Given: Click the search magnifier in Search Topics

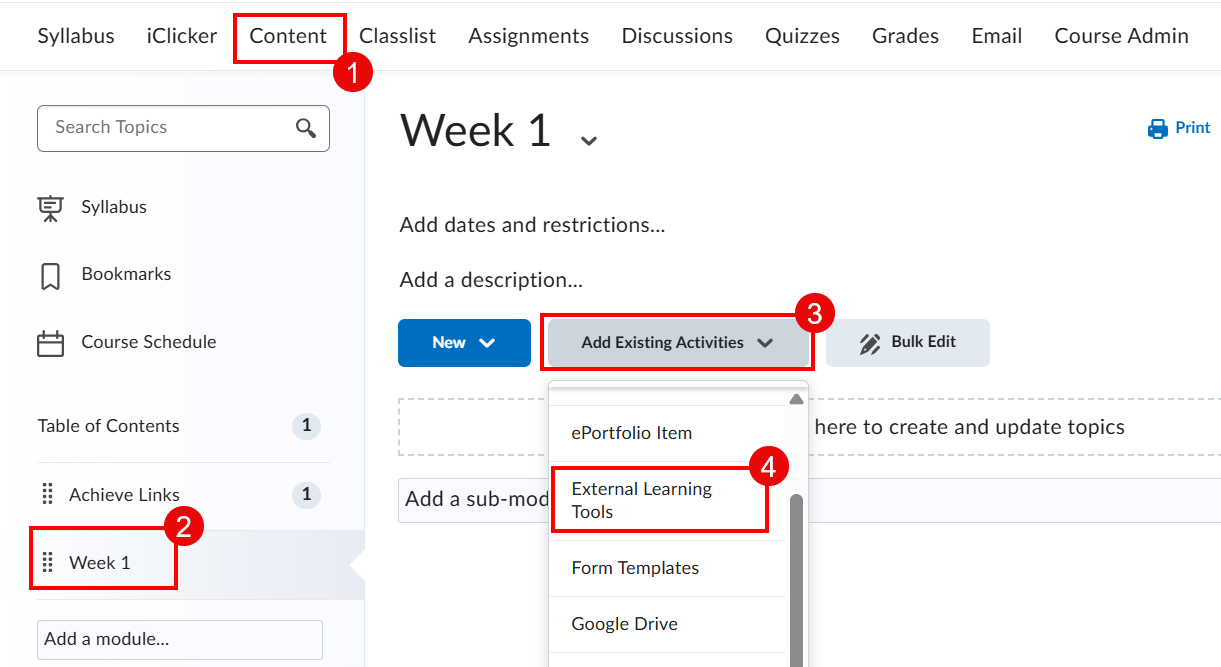Looking at the screenshot, I should 305,128.
